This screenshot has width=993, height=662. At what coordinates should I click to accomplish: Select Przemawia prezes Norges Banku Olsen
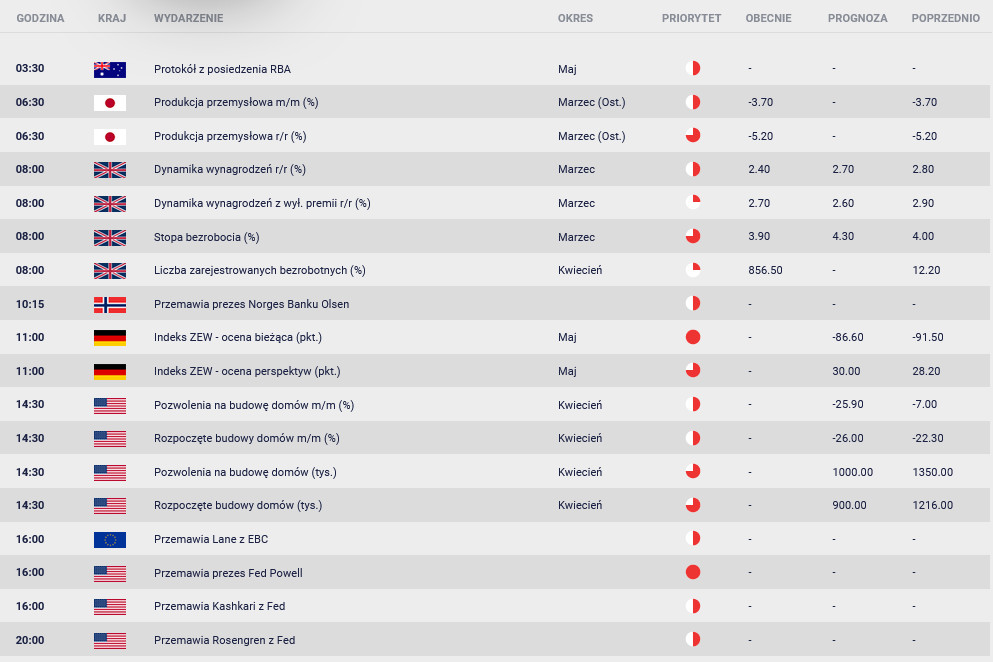coord(251,305)
